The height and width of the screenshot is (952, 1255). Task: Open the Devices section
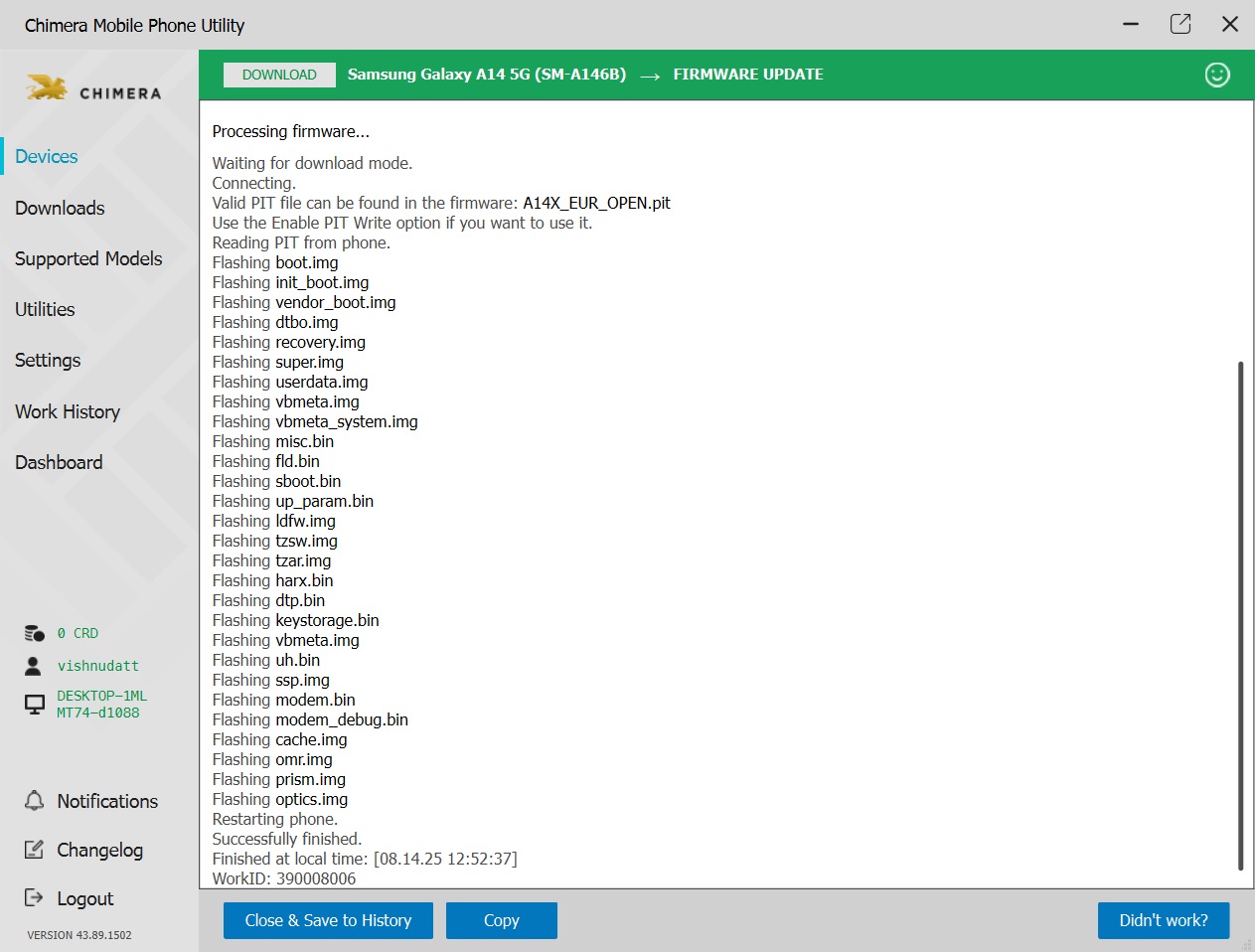[x=47, y=156]
